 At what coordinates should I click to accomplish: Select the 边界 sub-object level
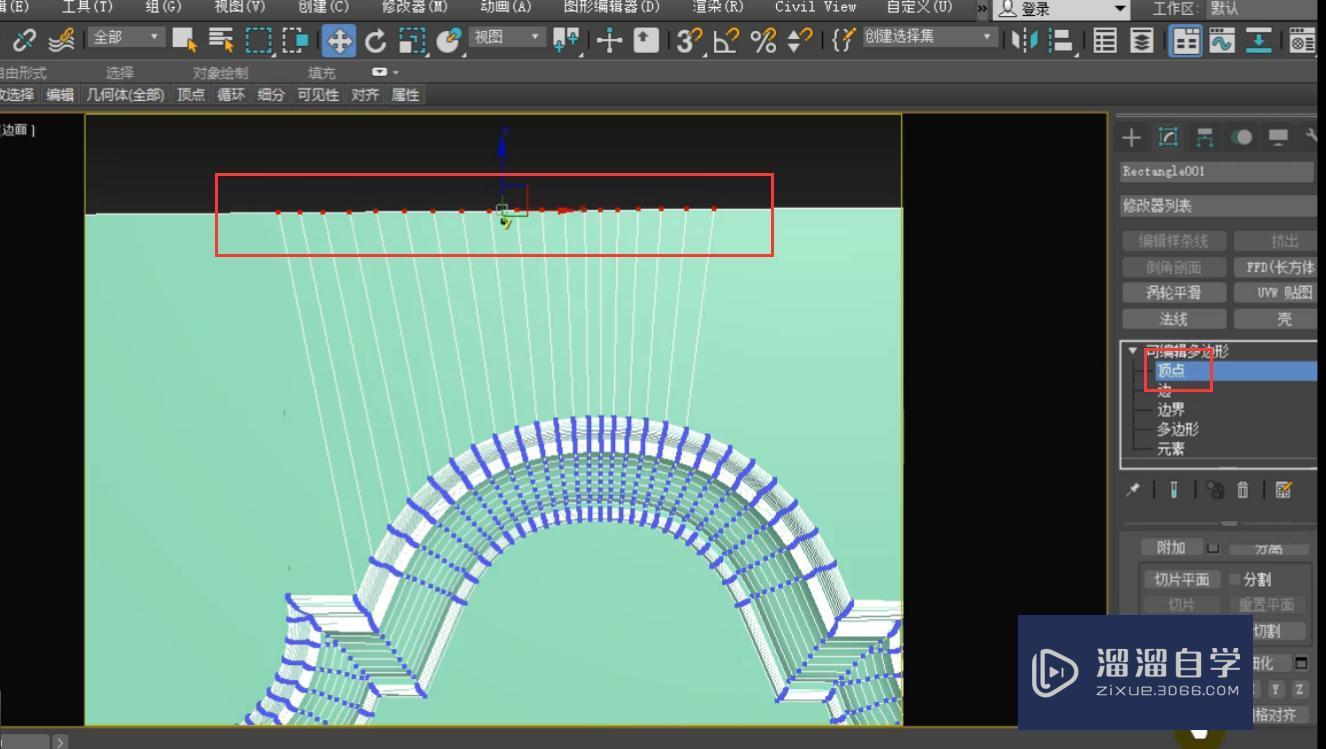coord(1170,410)
